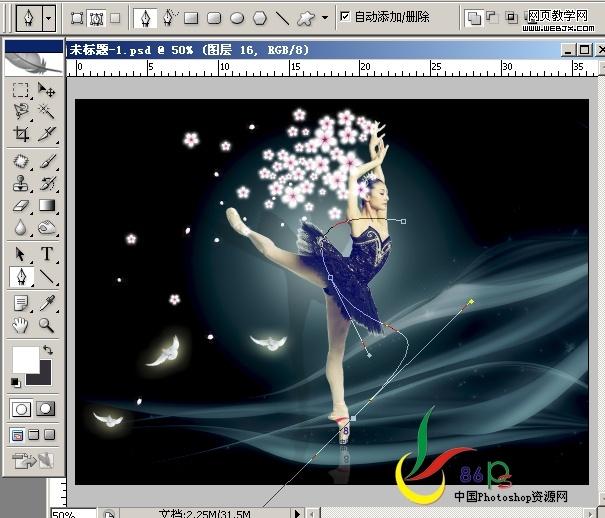Activate the Crop tool
Screen dimensions: 605x518
tap(21, 133)
